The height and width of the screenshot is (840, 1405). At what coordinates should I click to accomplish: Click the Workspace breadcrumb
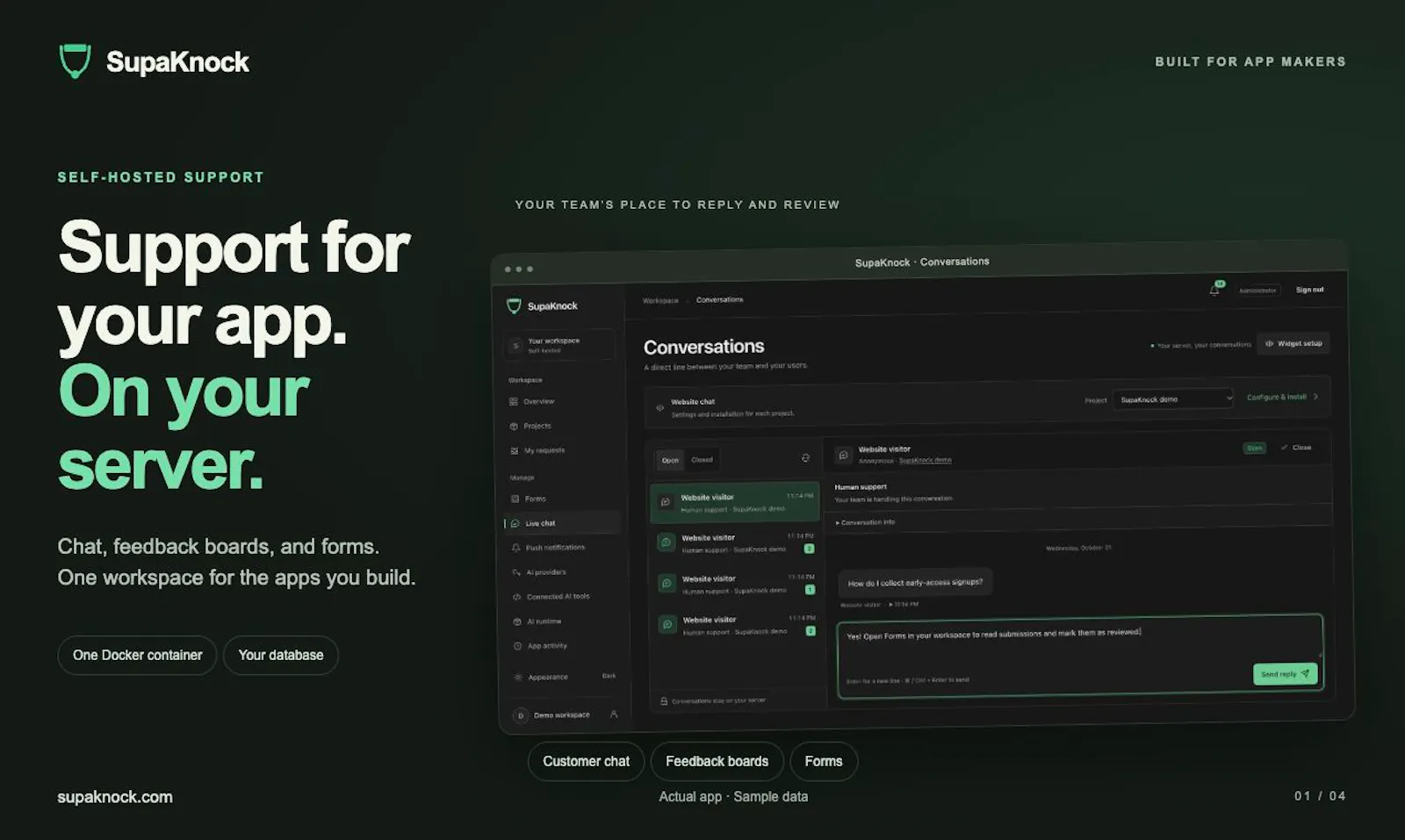tap(660, 300)
